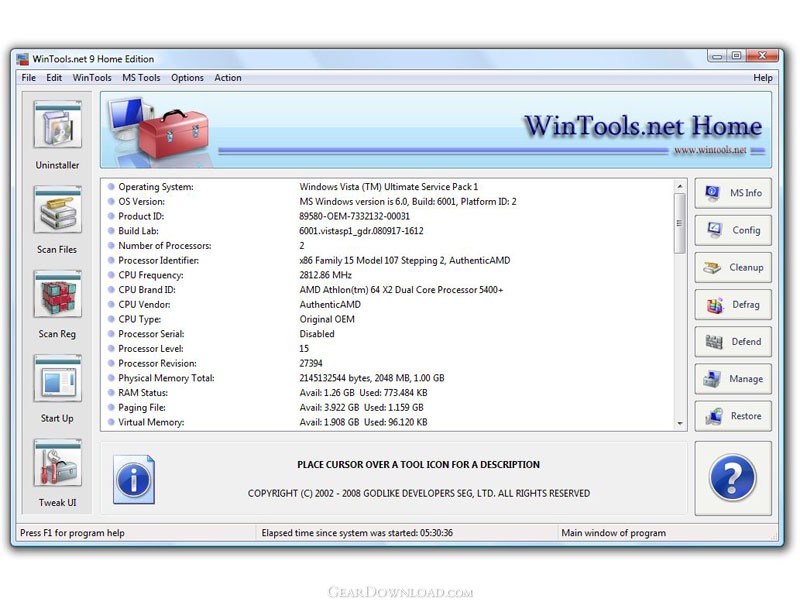
Task: Launch the Scan Files tool
Action: pyautogui.click(x=58, y=209)
